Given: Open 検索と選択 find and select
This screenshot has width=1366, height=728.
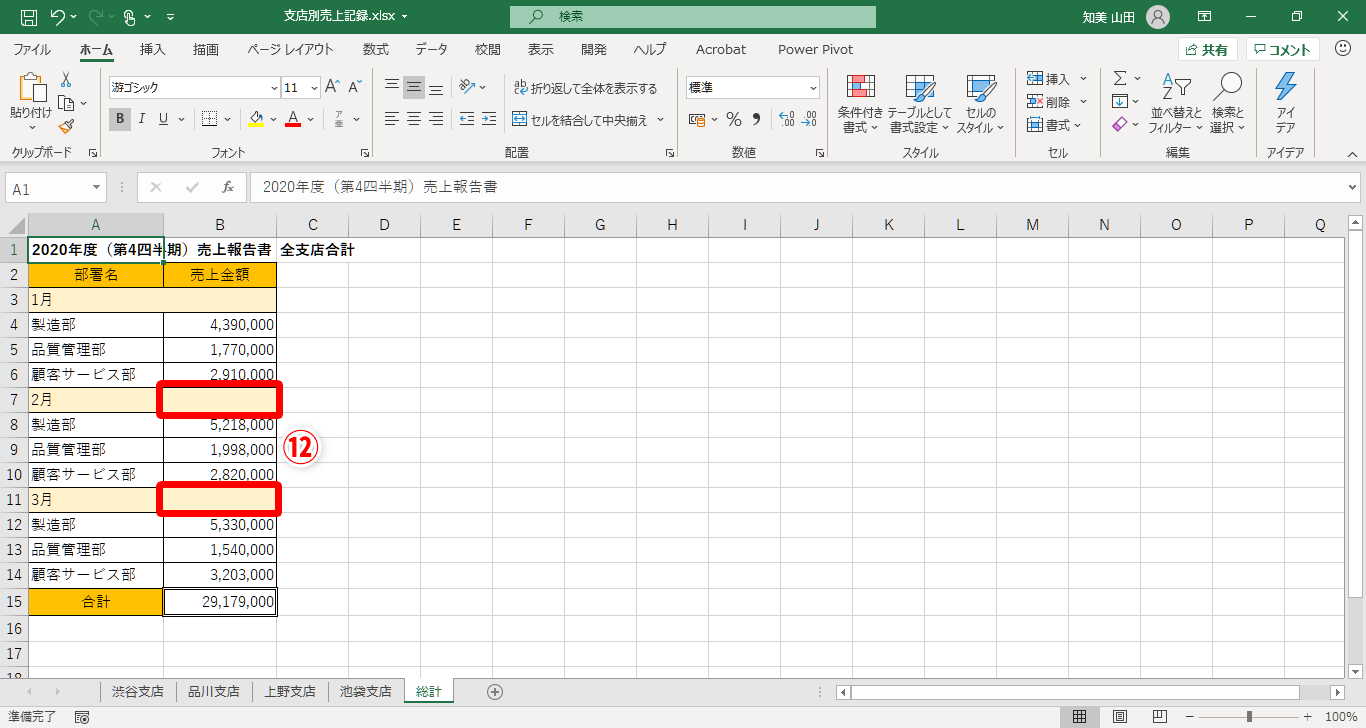Looking at the screenshot, I should click(x=1227, y=104).
